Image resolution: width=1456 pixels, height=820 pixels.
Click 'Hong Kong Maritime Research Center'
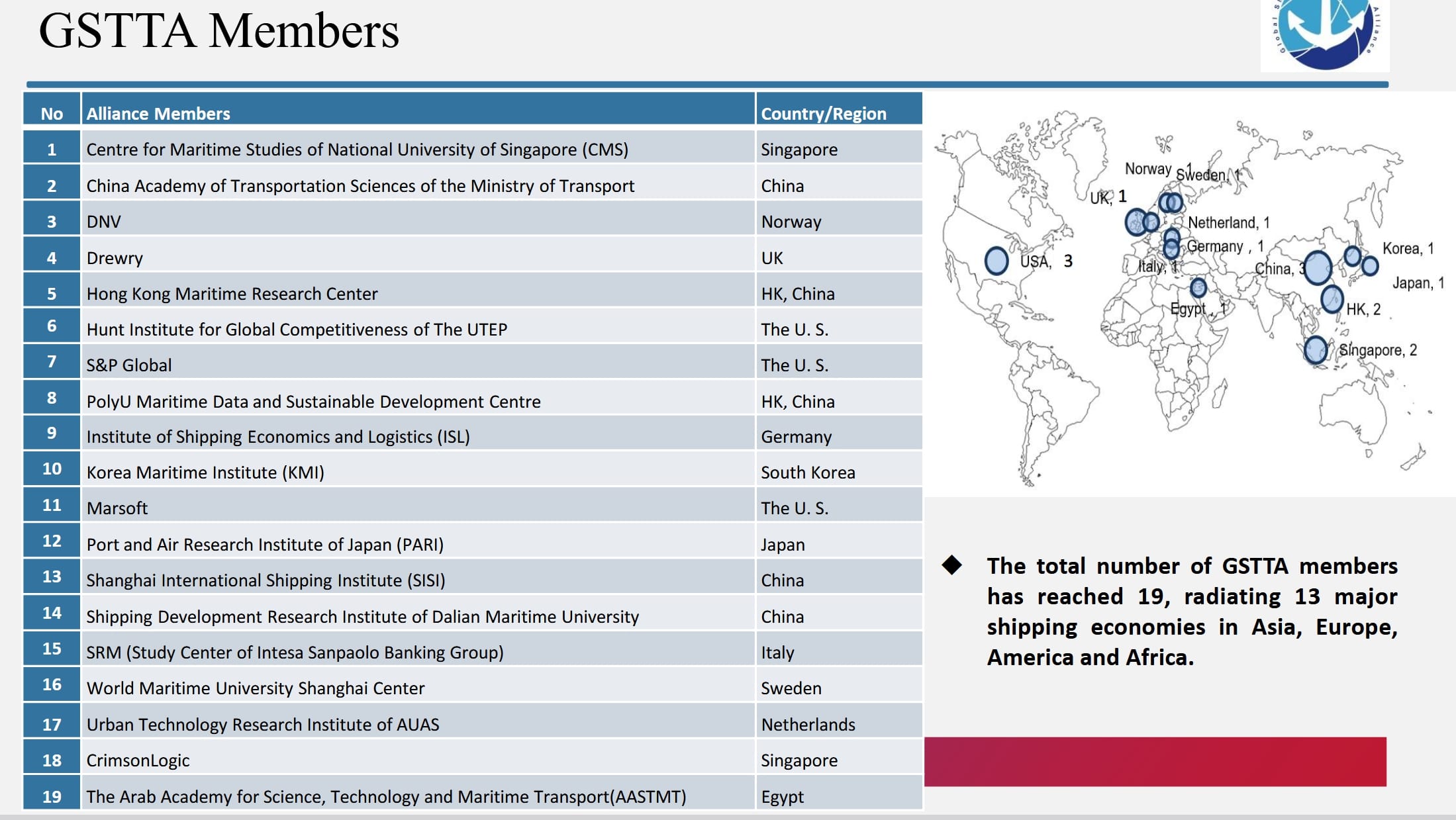pyautogui.click(x=232, y=294)
